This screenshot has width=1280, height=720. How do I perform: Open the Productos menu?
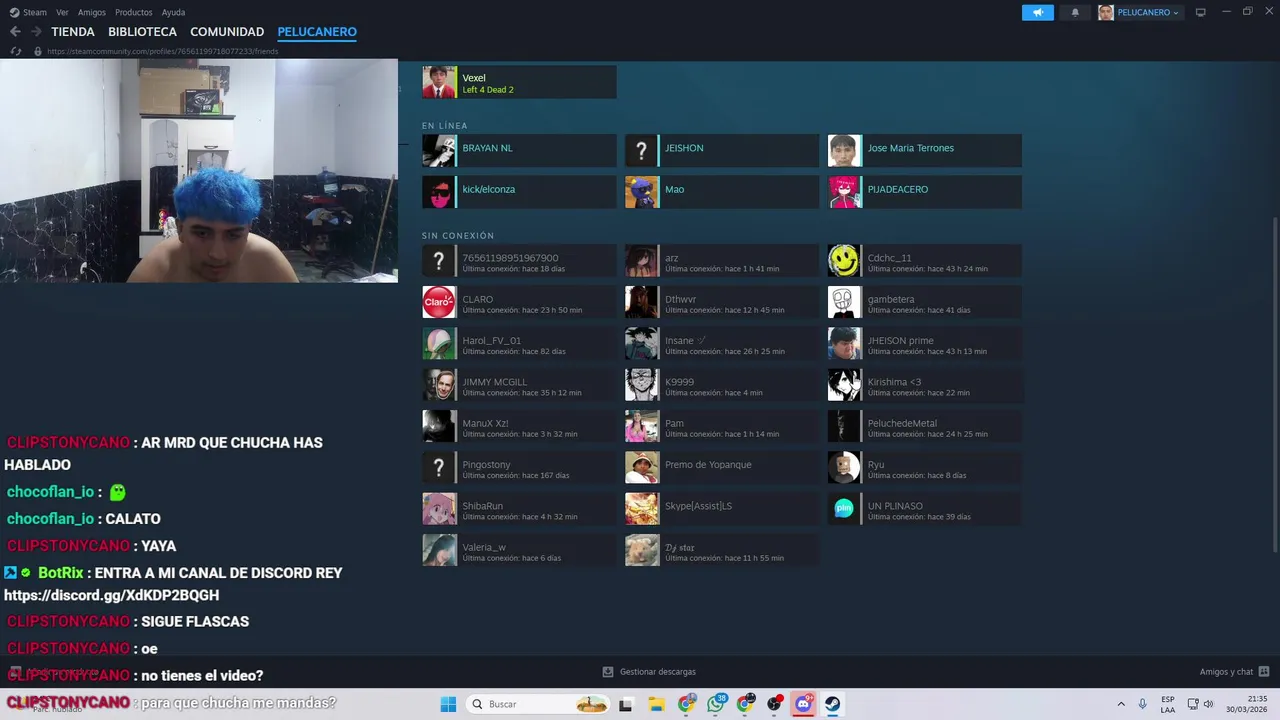[134, 12]
